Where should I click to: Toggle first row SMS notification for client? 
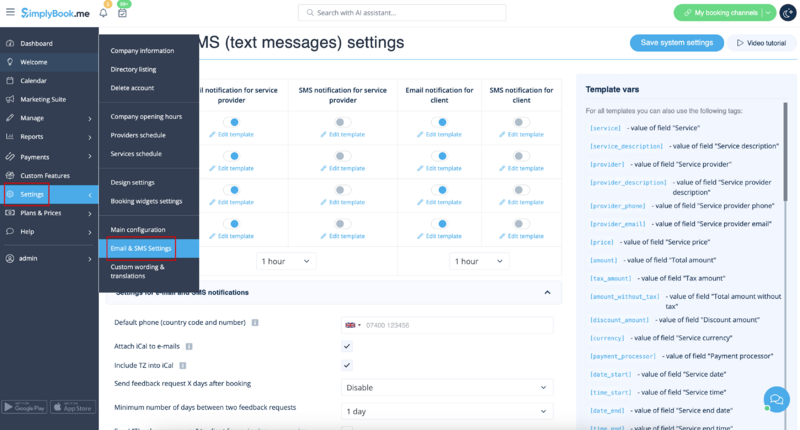(x=521, y=122)
